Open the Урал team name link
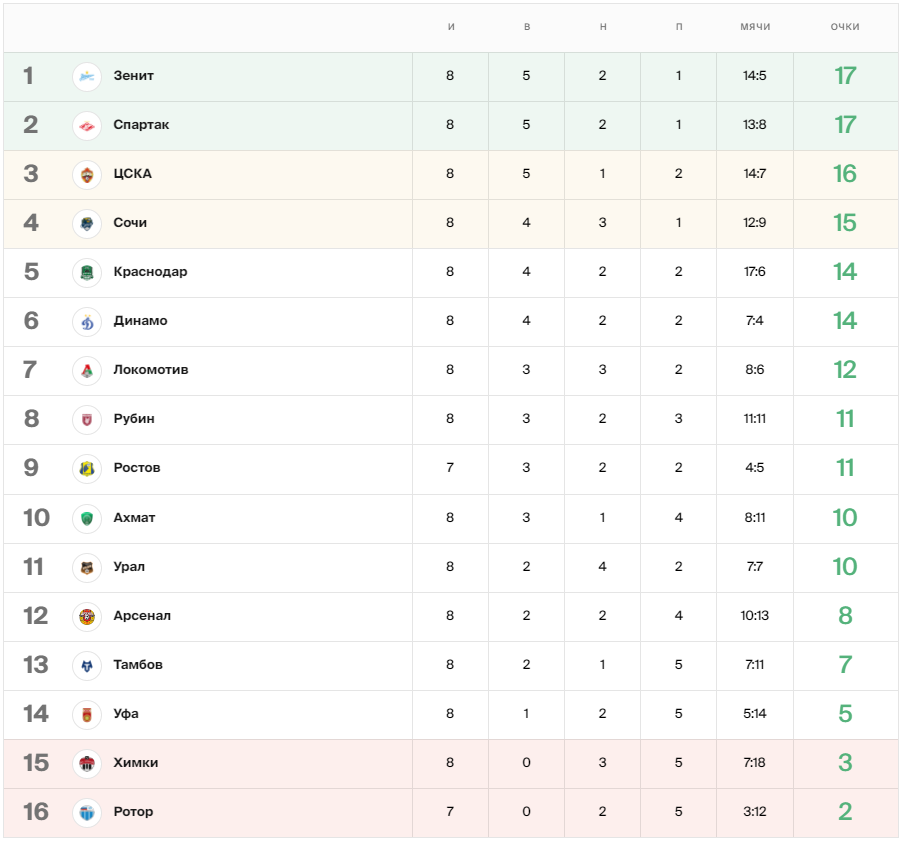Screen dimensions: 903x841 point(129,567)
